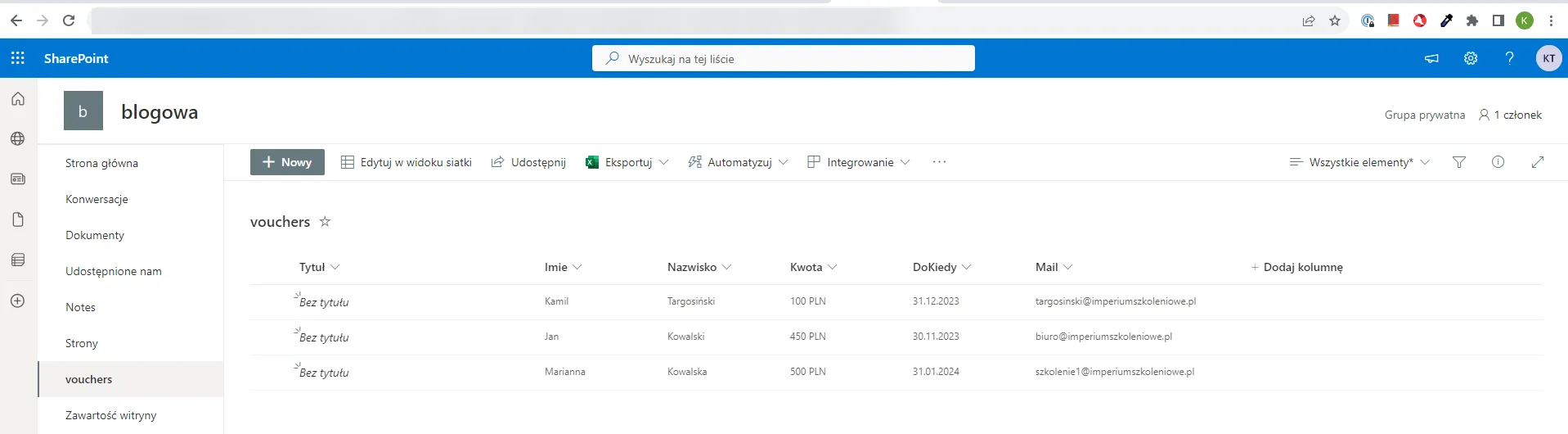
Task: Expand the list to full-screen mode
Action: (x=1537, y=162)
